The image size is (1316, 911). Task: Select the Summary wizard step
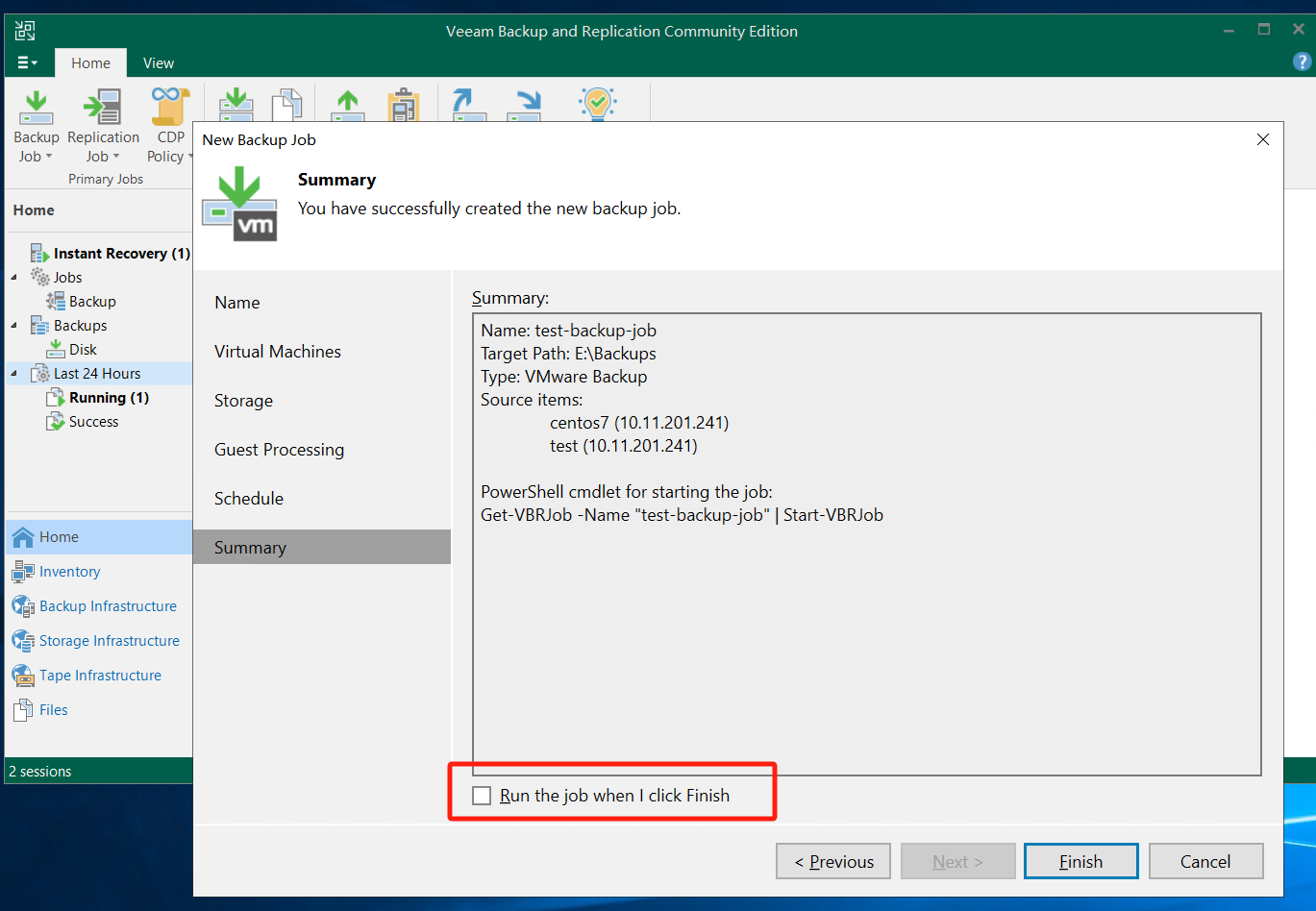(322, 547)
